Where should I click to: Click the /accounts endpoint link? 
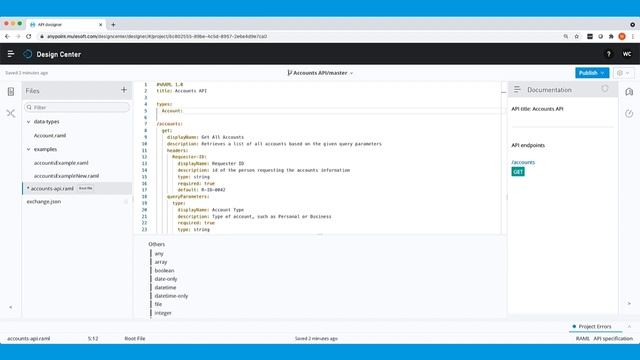pyautogui.click(x=523, y=162)
